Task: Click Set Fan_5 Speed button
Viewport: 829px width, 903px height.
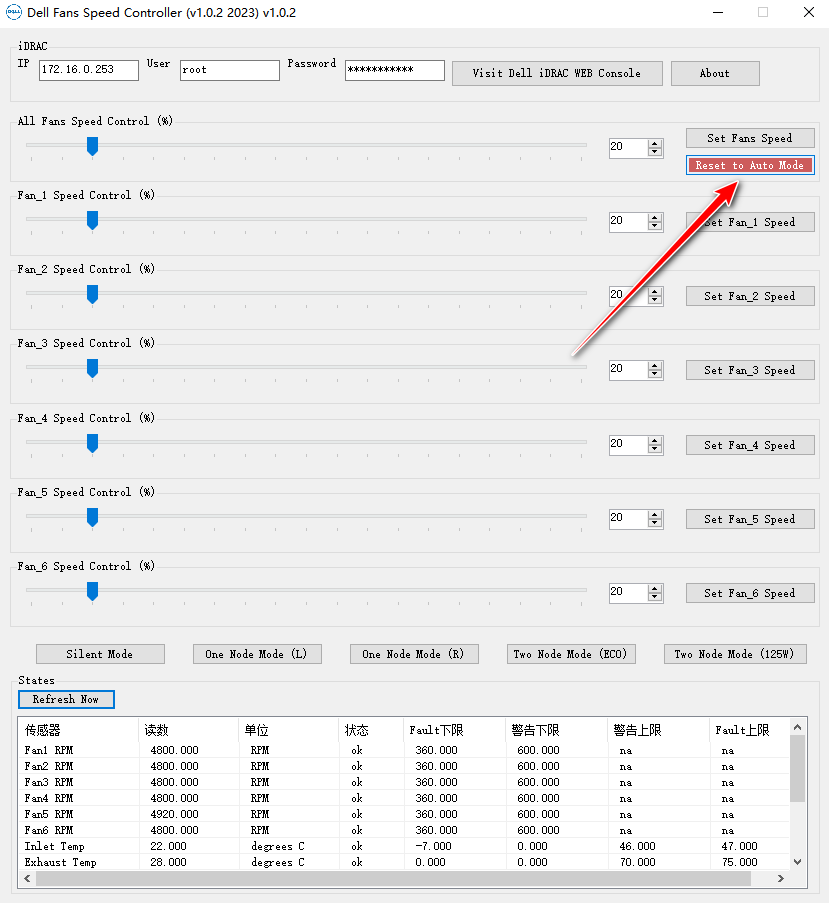Action: click(750, 519)
